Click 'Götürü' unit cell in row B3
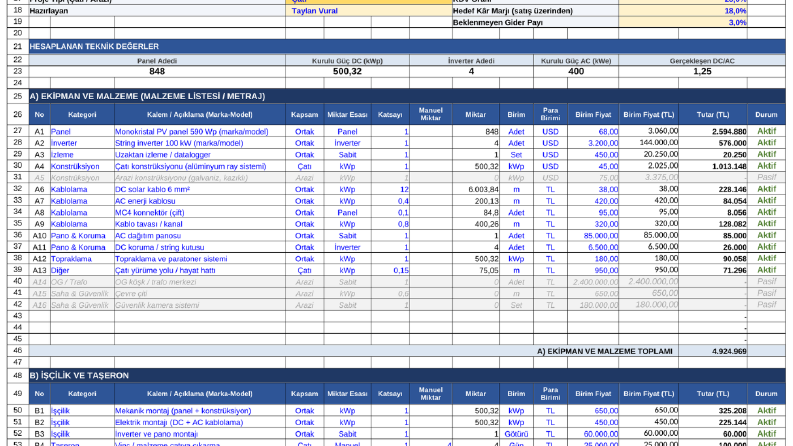The height and width of the screenshot is (446, 793). pyautogui.click(x=516, y=434)
